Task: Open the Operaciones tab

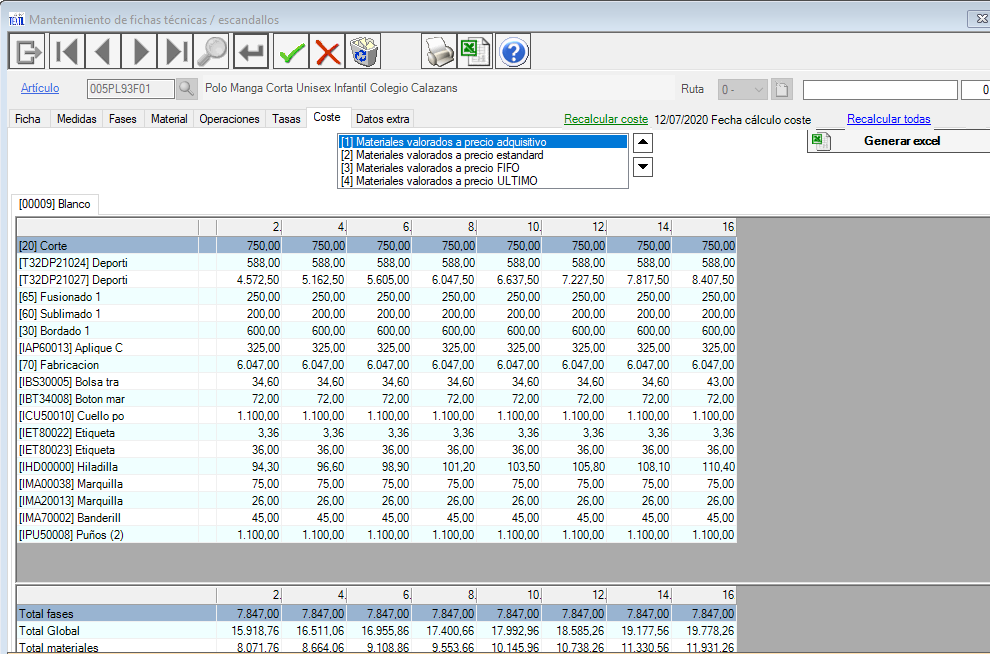Action: click(x=230, y=119)
